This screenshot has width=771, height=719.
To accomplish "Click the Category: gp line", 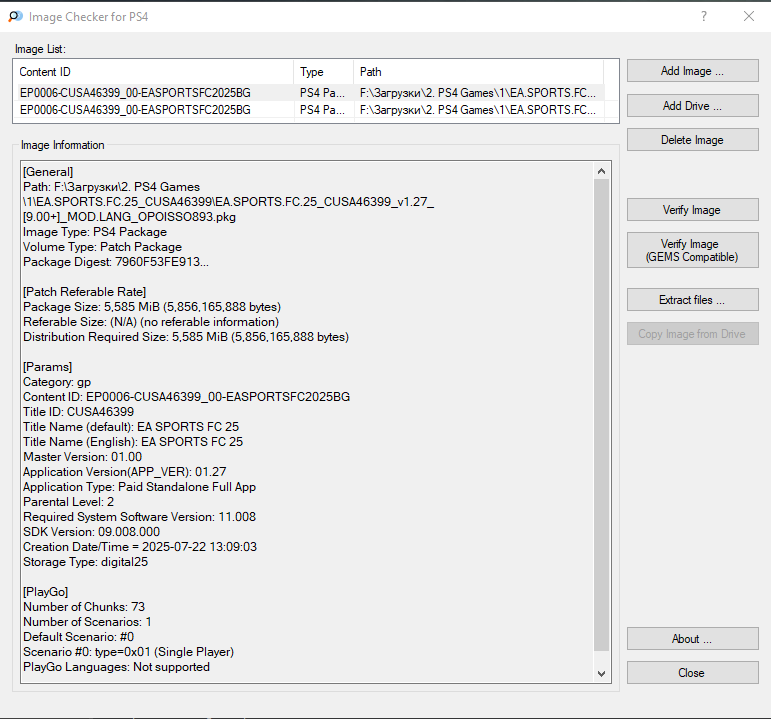I will point(57,382).
